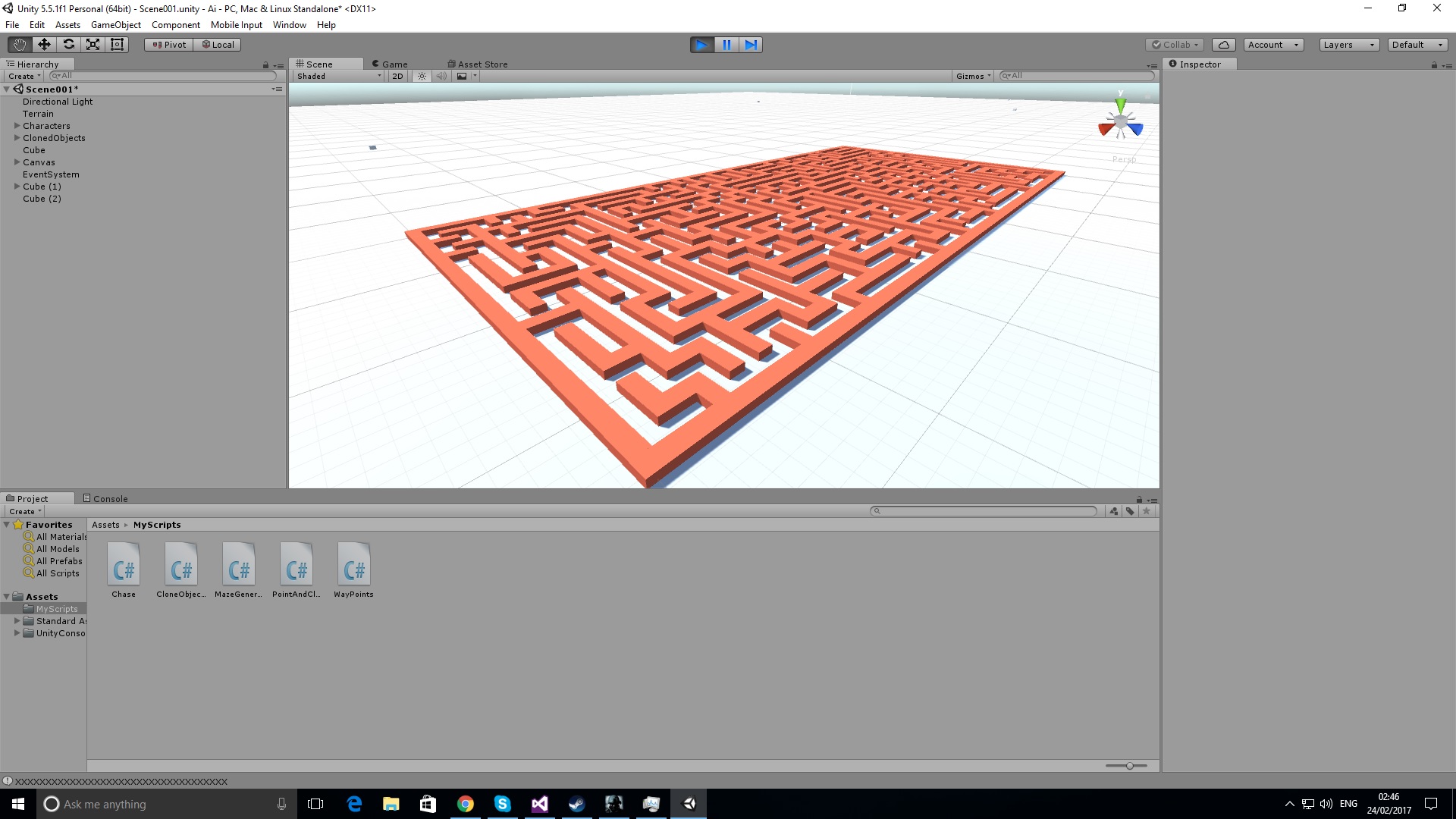Toggle 2D scene view mode
The image size is (1456, 819).
397,76
